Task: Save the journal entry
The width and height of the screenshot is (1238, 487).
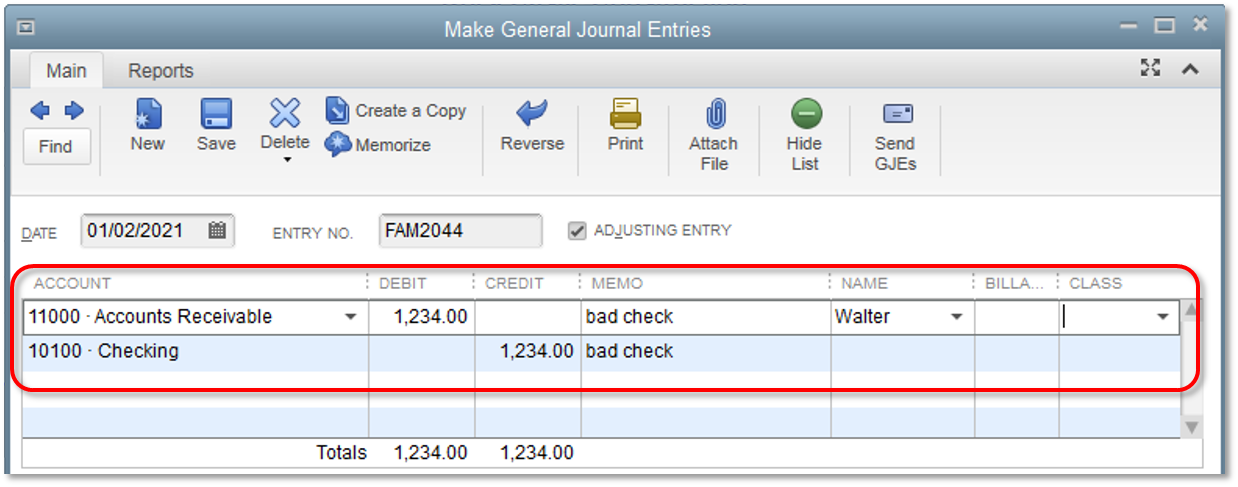Action: click(x=216, y=125)
